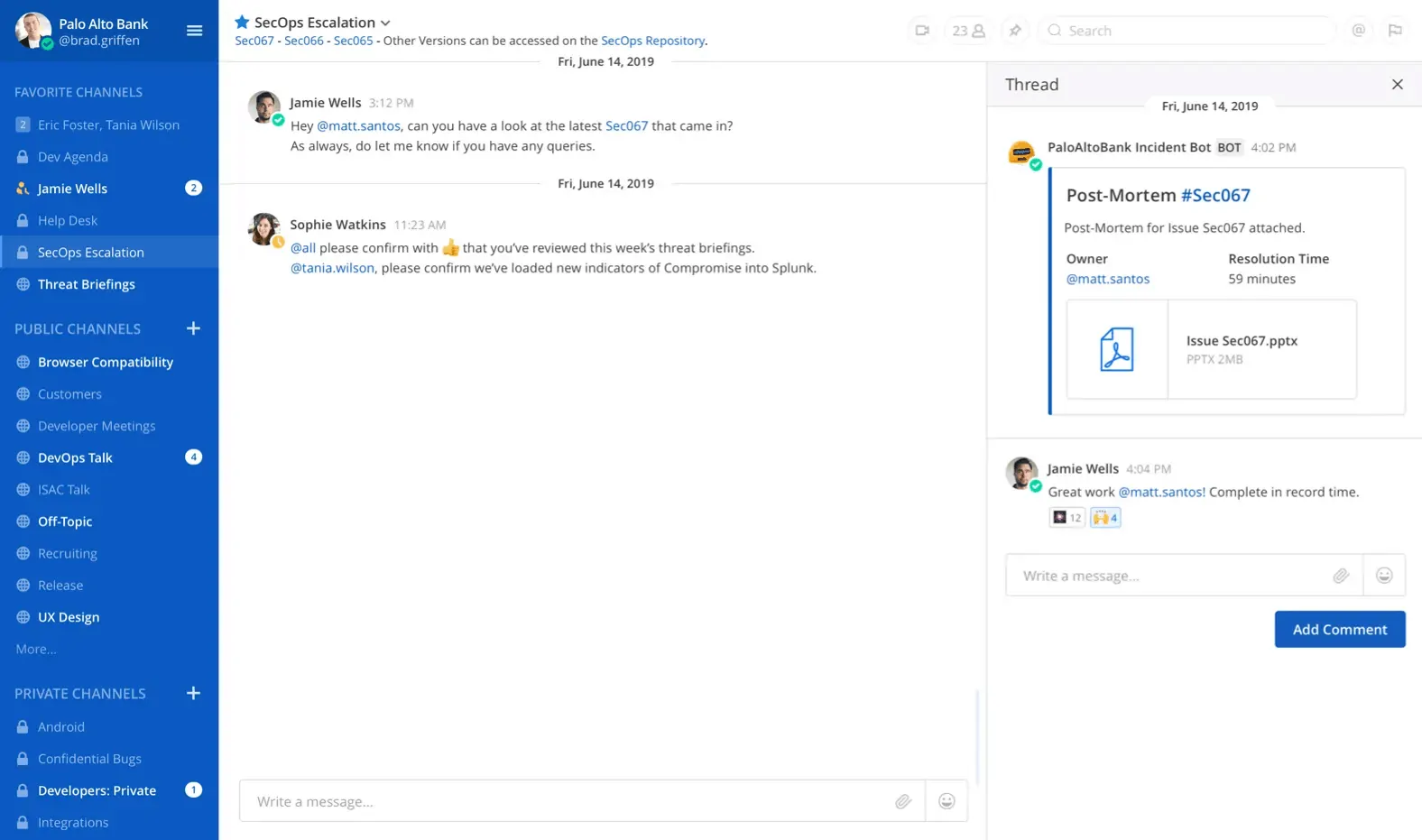Viewport: 1422px width, 840px height.
Task: Attach a file in thread reply box
Action: coord(1341,576)
